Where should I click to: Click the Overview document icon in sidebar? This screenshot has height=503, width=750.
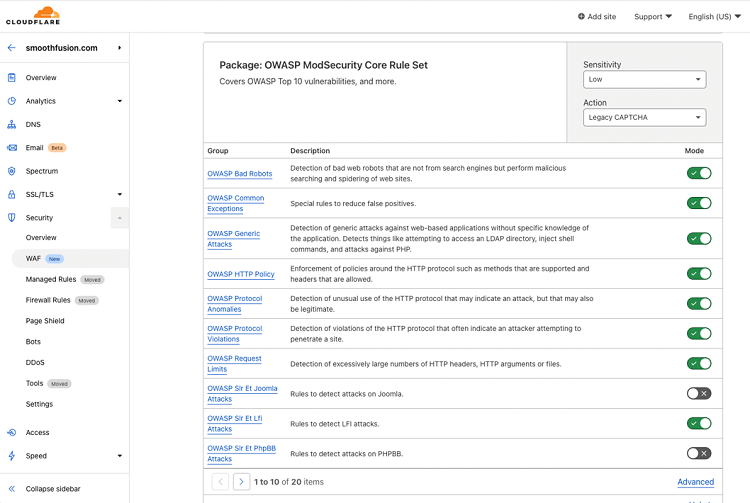pyautogui.click(x=11, y=77)
